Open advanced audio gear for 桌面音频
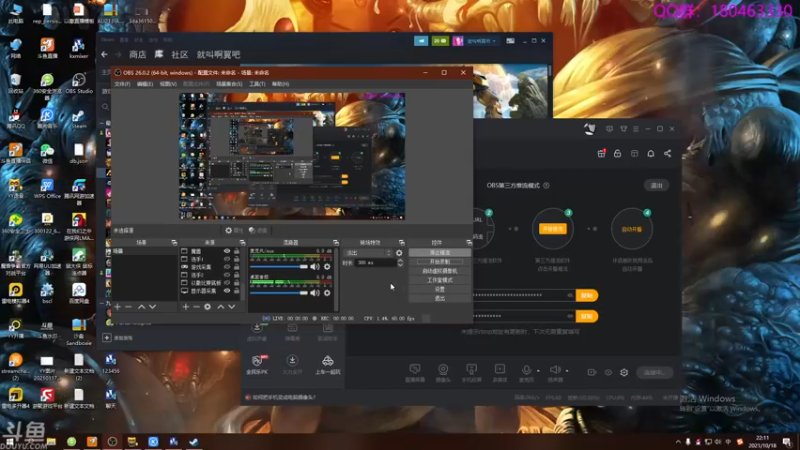 [327, 293]
